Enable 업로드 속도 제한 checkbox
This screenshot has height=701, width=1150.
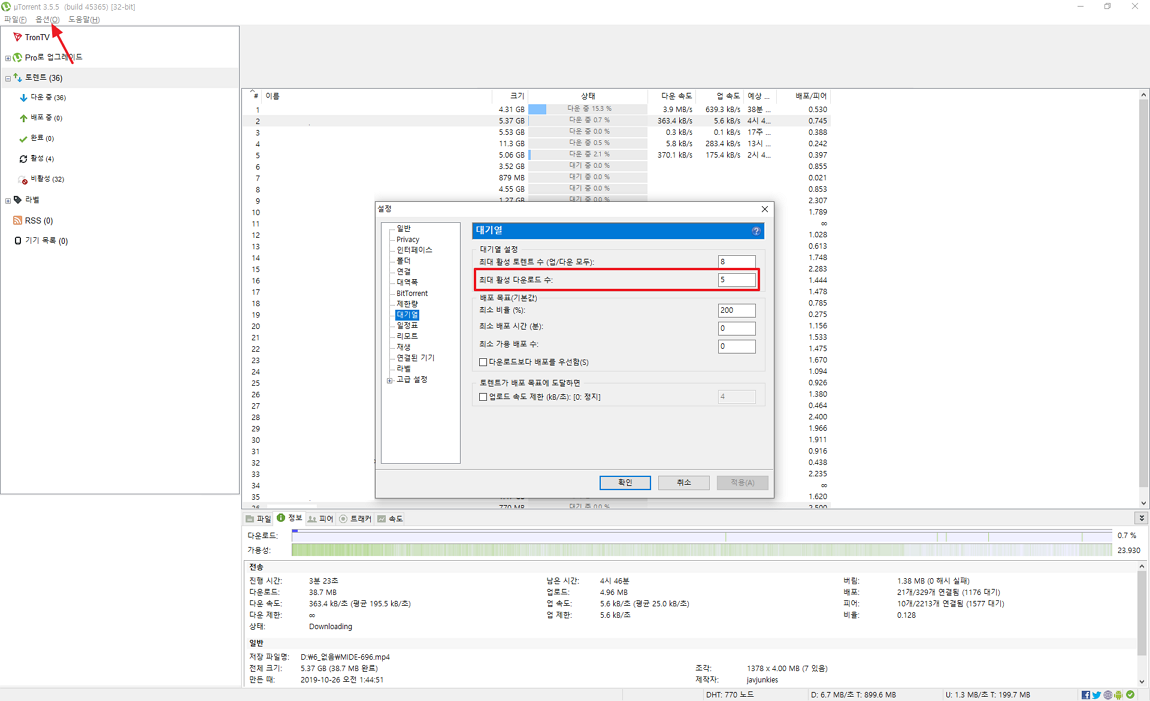(483, 397)
